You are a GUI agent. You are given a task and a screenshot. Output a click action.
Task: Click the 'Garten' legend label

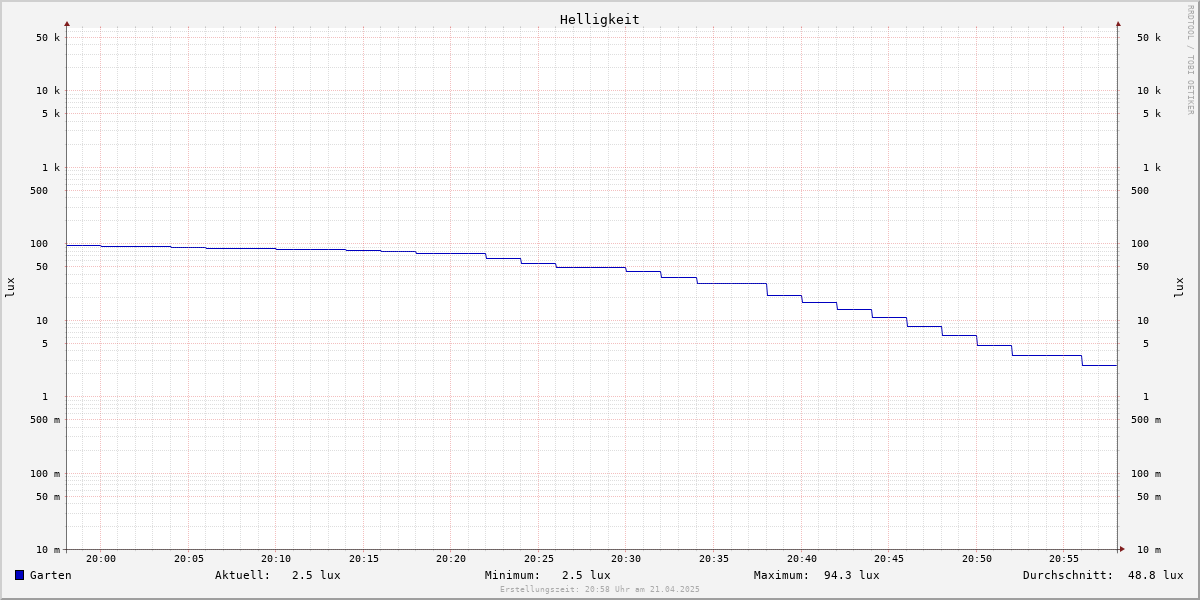pyautogui.click(x=51, y=575)
